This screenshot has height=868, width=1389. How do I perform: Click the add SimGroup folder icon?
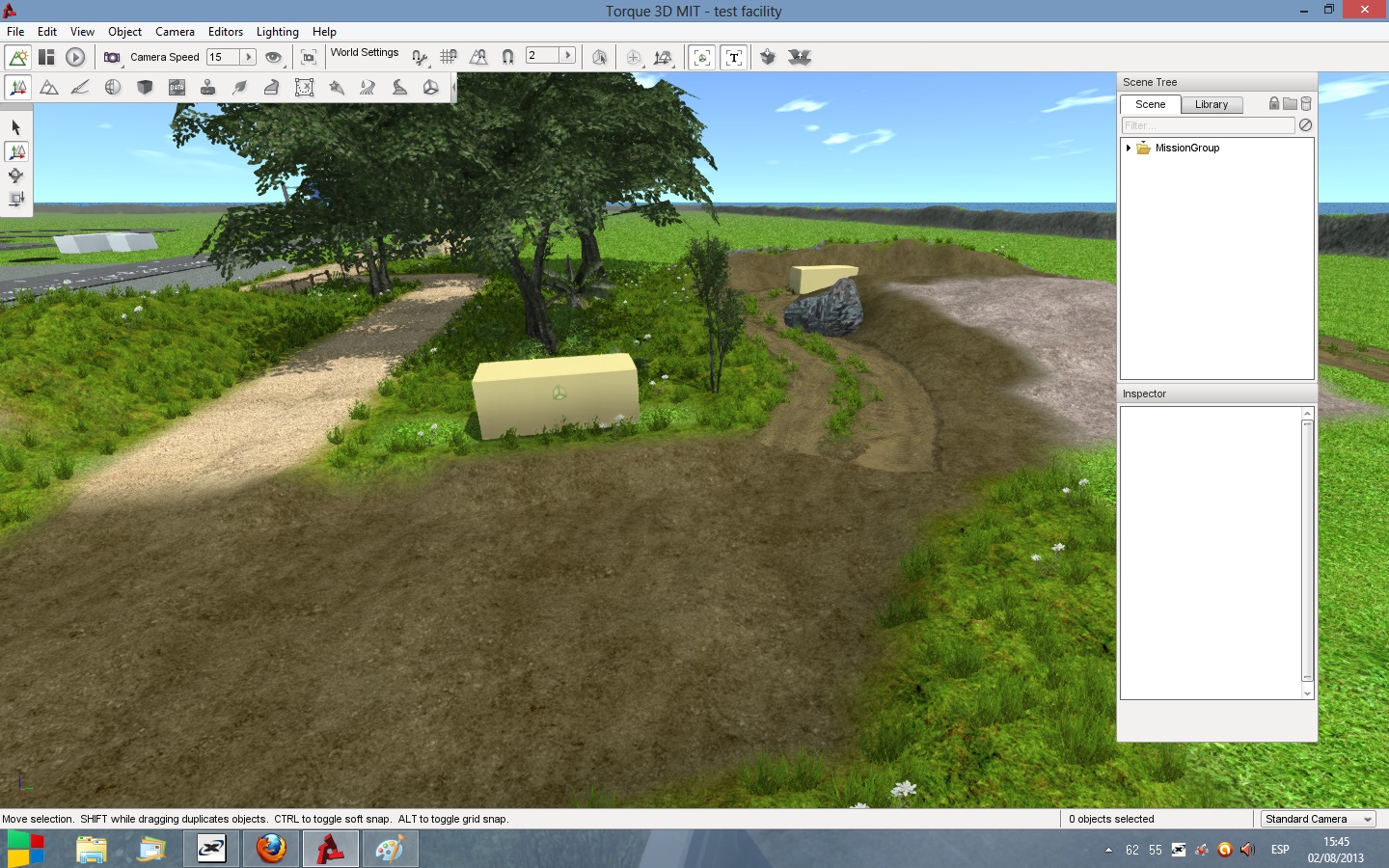(1290, 103)
